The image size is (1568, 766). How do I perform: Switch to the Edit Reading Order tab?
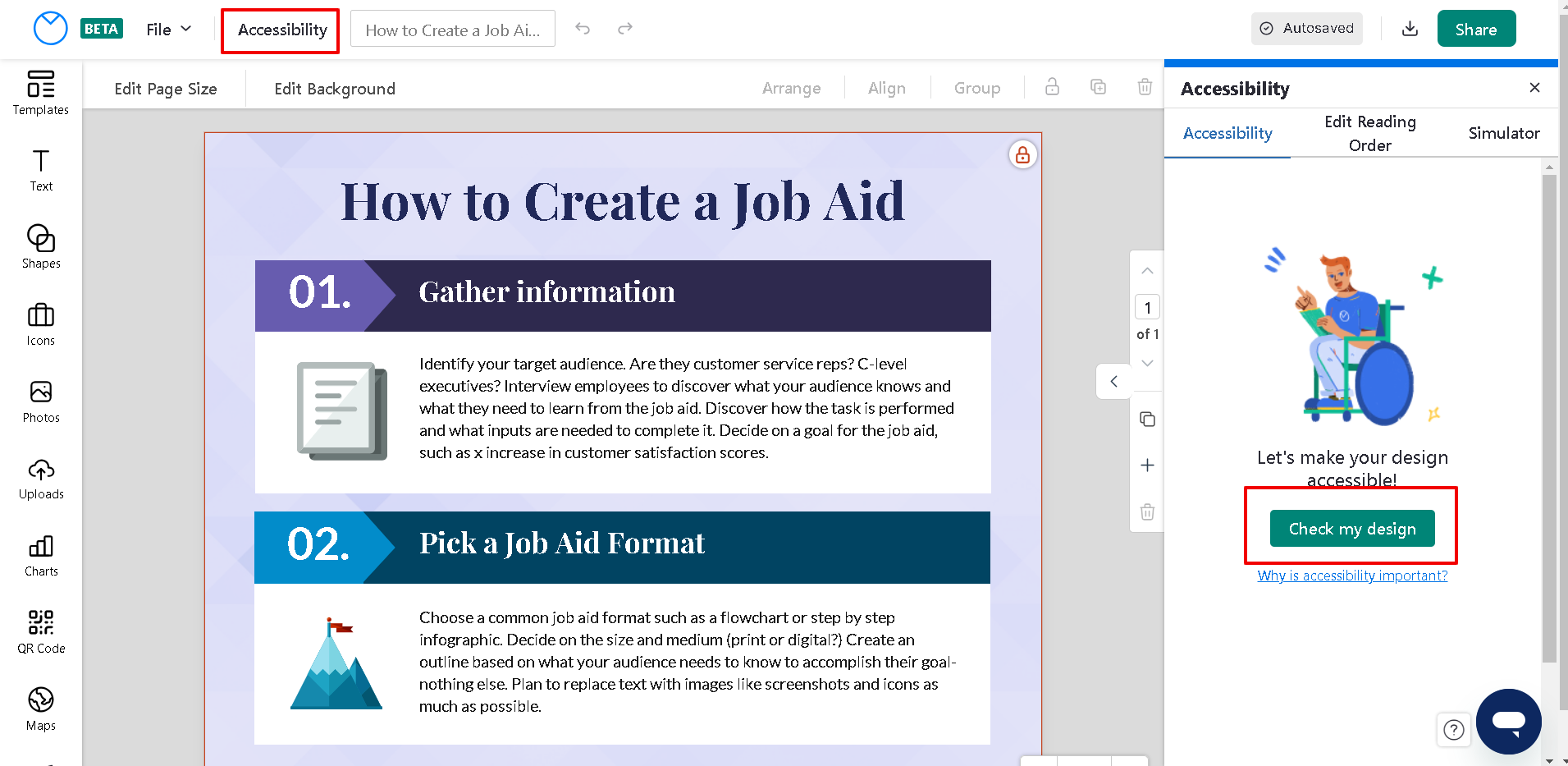[1369, 132]
